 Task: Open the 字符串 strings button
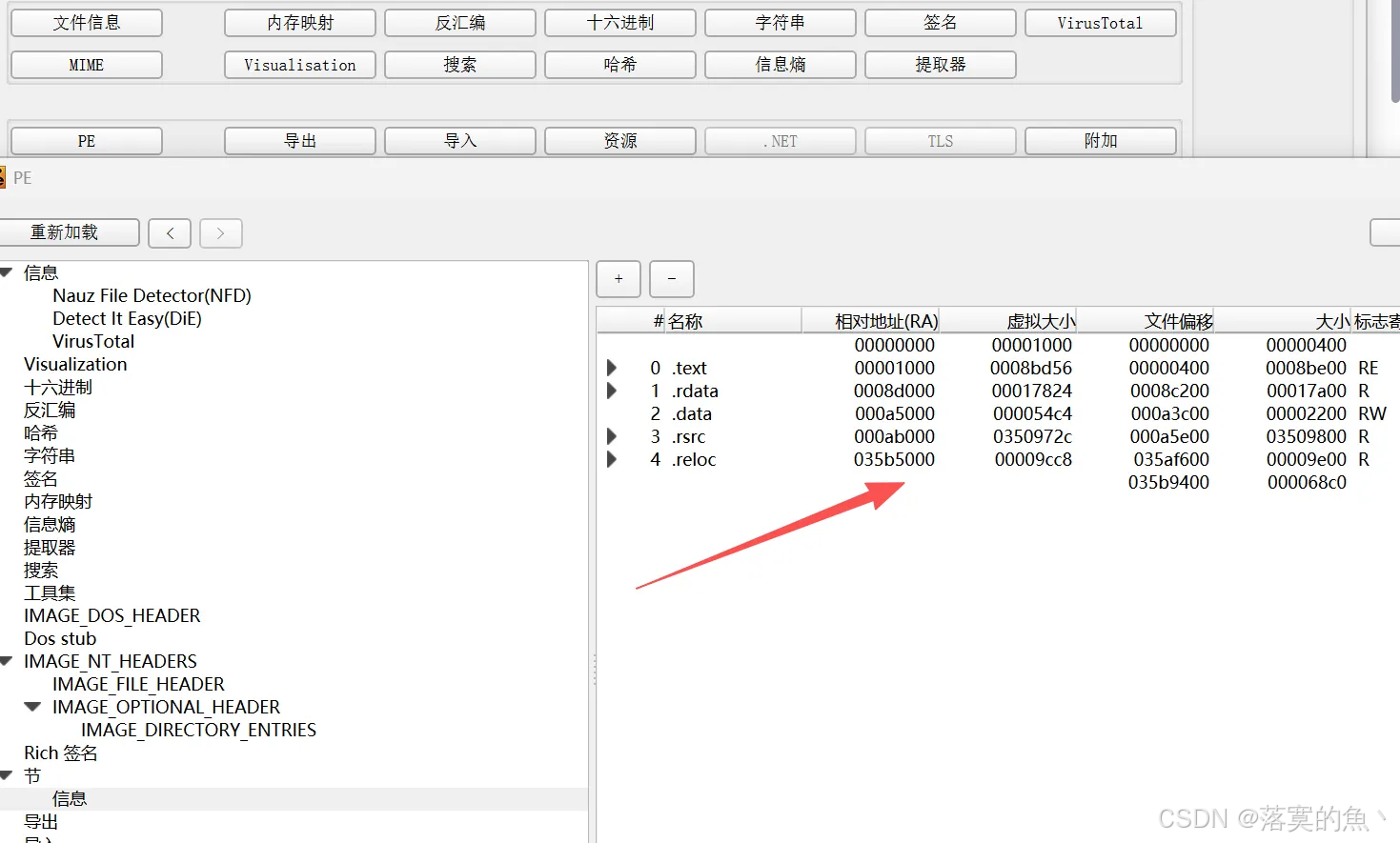pyautogui.click(x=781, y=23)
